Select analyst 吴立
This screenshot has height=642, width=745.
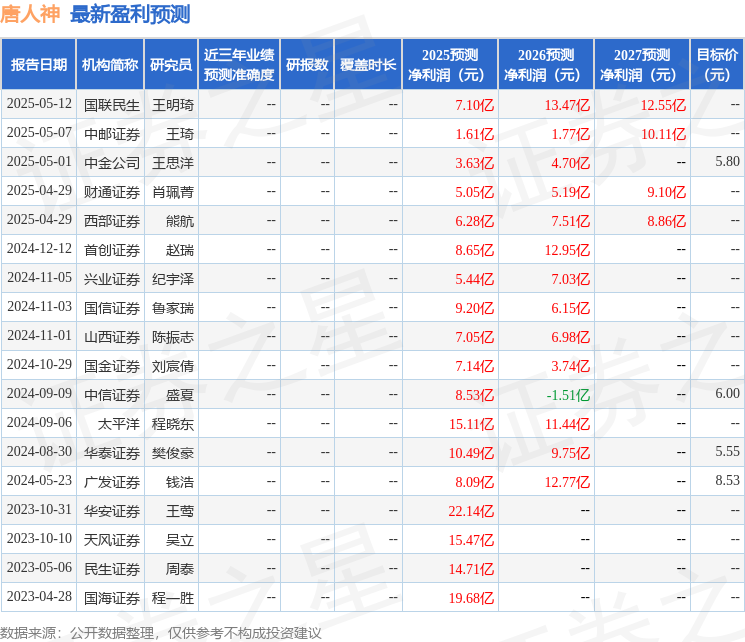click(x=180, y=539)
